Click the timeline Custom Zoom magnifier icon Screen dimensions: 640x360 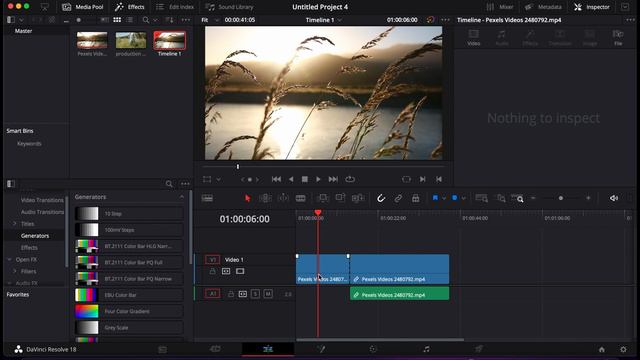518,198
